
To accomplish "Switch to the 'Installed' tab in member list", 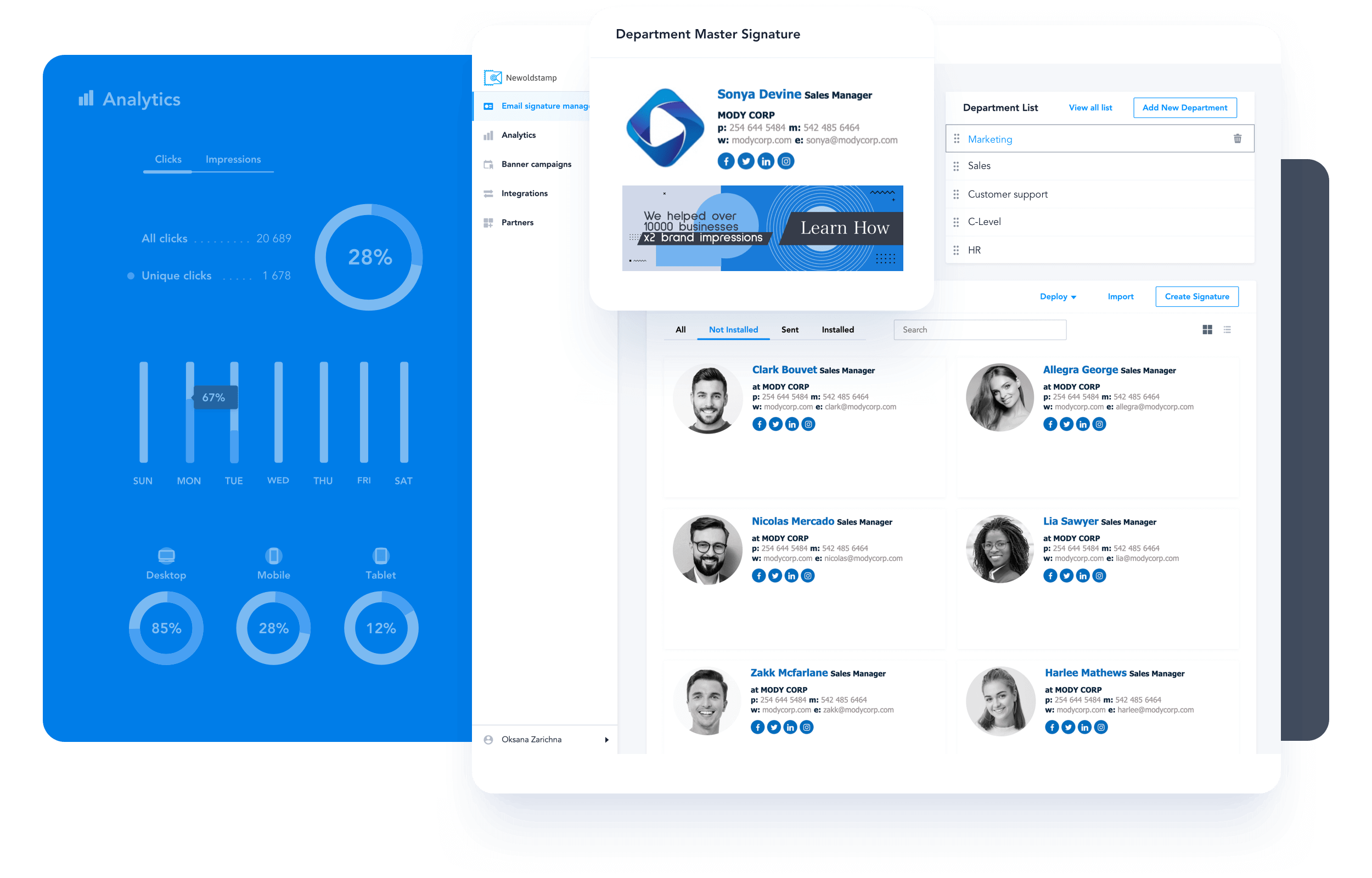I will pyautogui.click(x=838, y=329).
